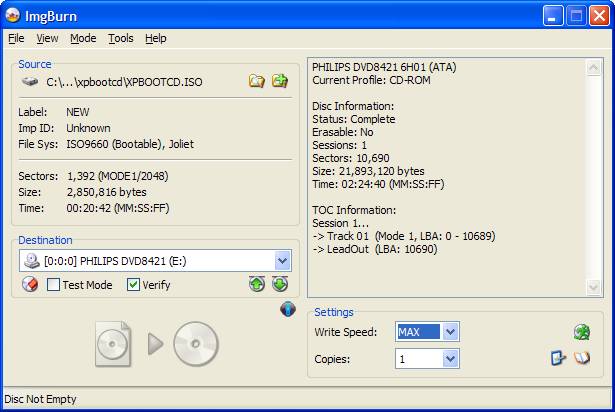Click the source path XPBOOTCD.ISO text
The height and width of the screenshot is (412, 615).
pos(124,82)
